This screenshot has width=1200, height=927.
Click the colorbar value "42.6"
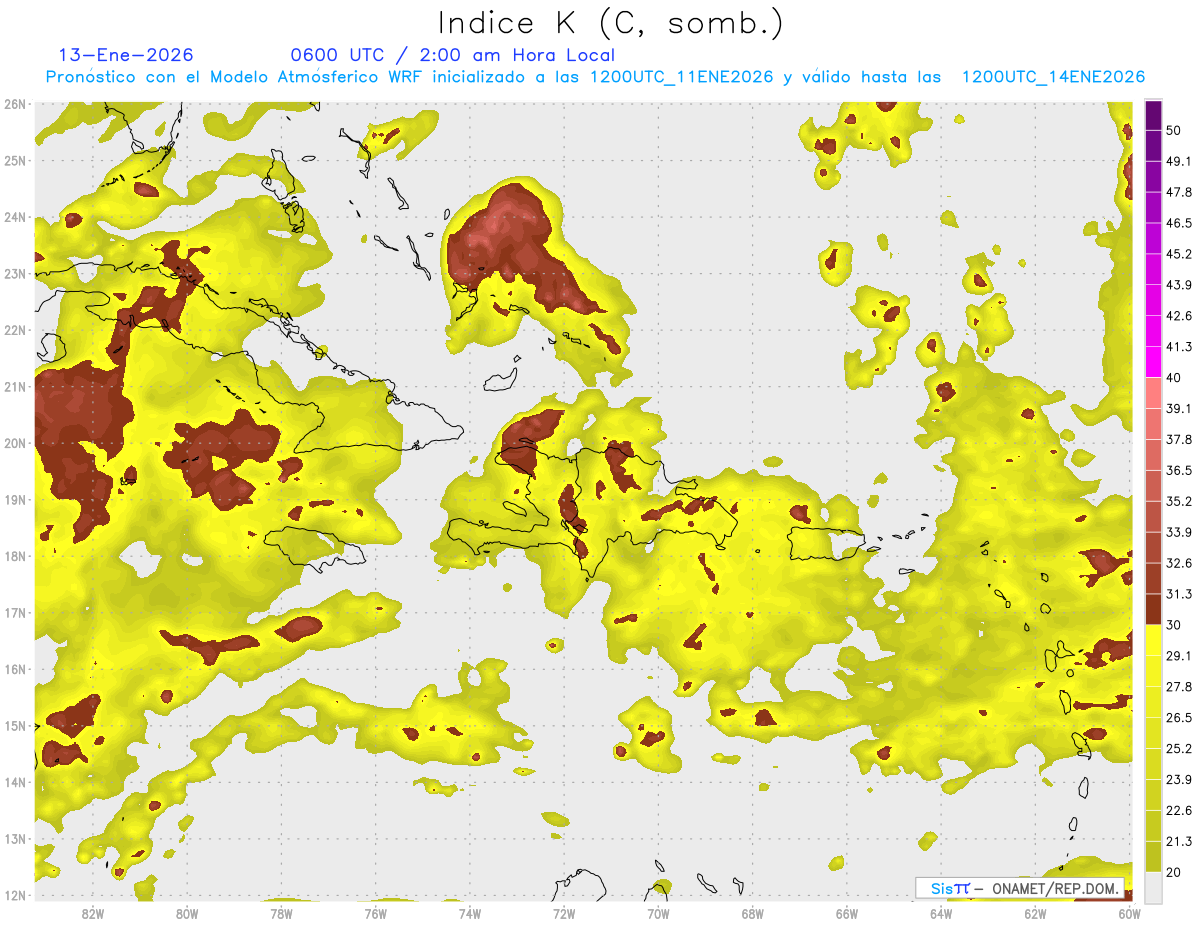1179,316
